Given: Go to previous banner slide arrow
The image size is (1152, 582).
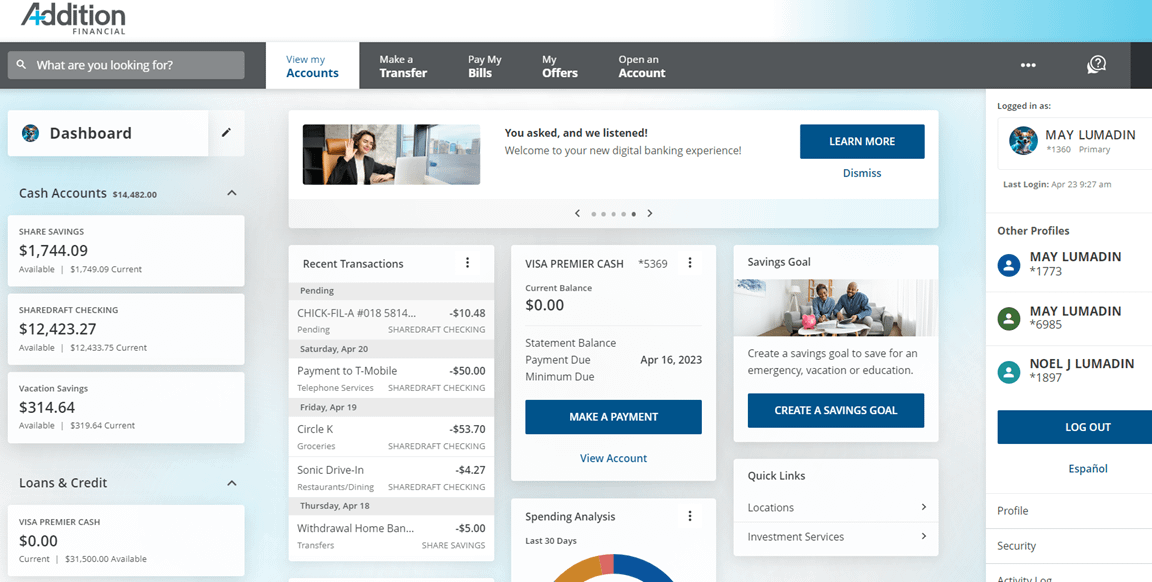Looking at the screenshot, I should pos(577,213).
